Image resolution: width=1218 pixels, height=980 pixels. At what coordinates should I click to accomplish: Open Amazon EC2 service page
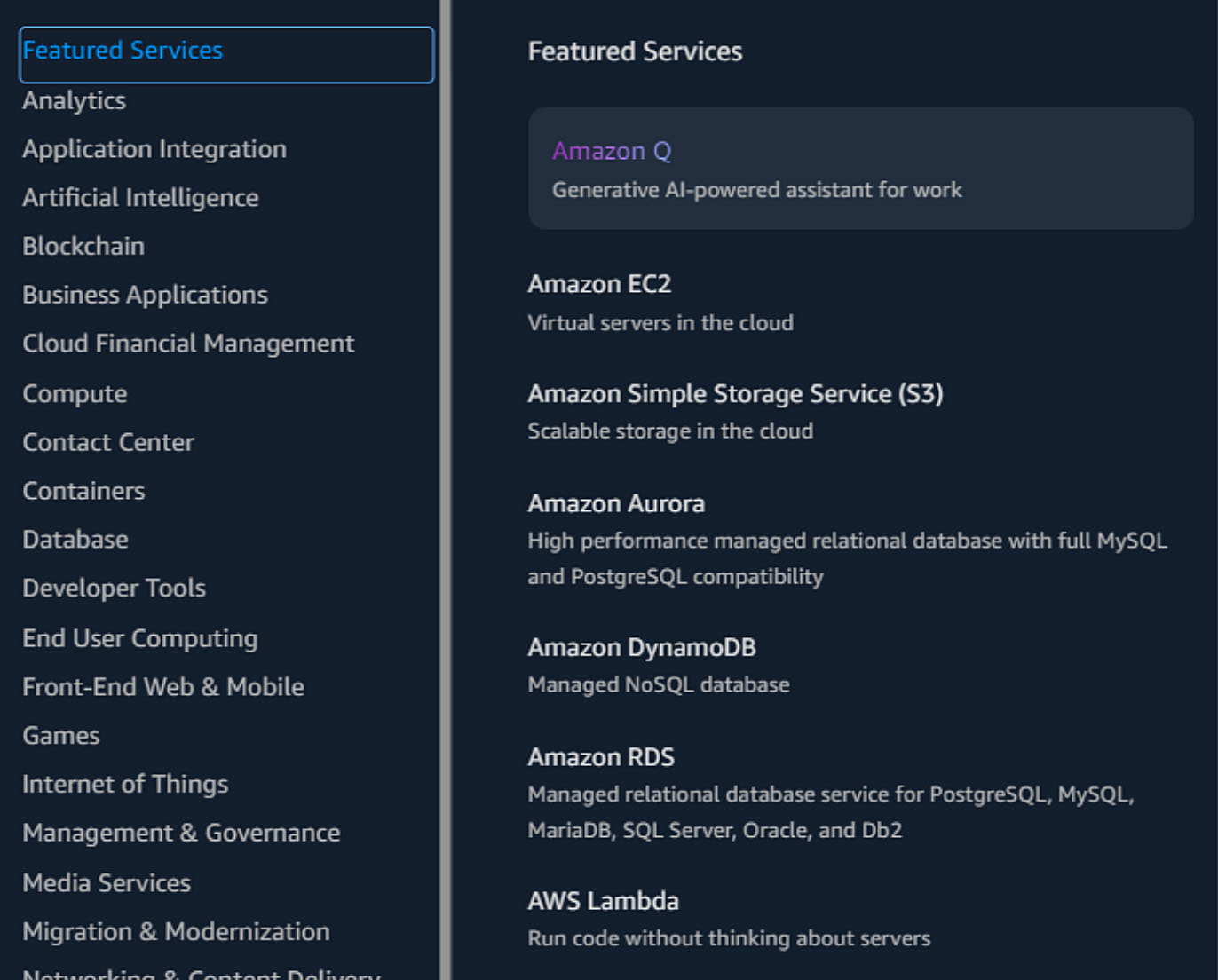(600, 285)
